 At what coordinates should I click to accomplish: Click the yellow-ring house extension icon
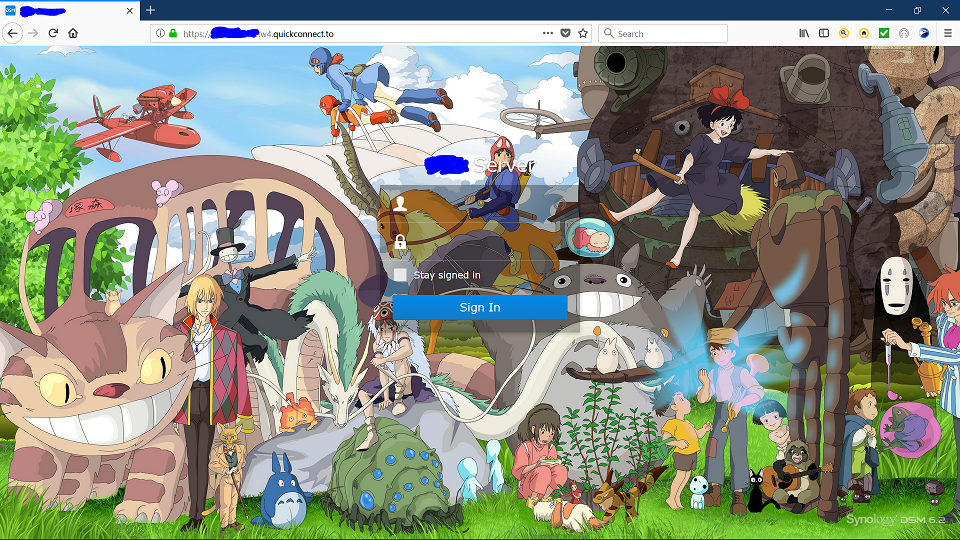click(864, 33)
